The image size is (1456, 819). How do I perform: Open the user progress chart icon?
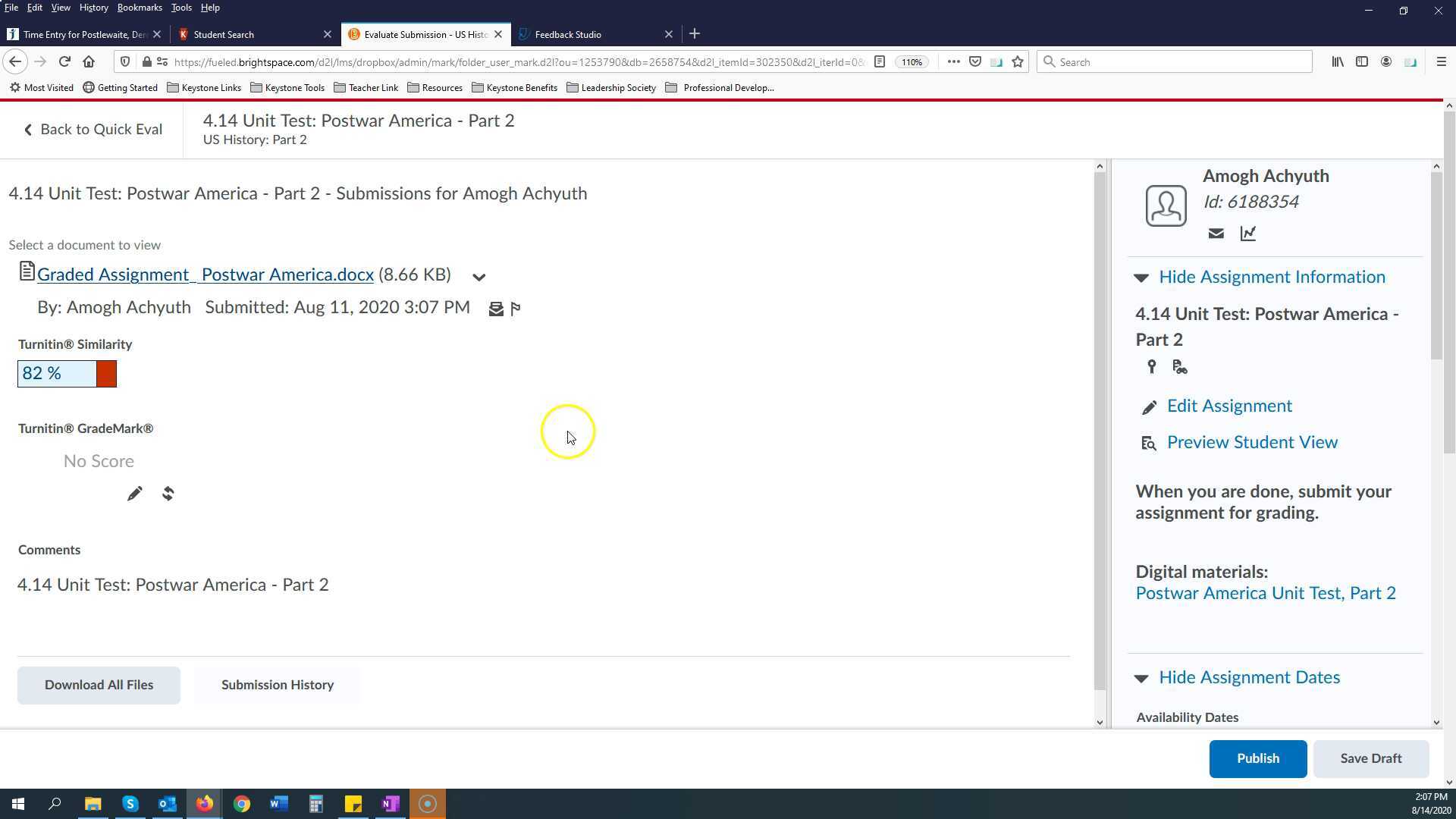coord(1248,234)
